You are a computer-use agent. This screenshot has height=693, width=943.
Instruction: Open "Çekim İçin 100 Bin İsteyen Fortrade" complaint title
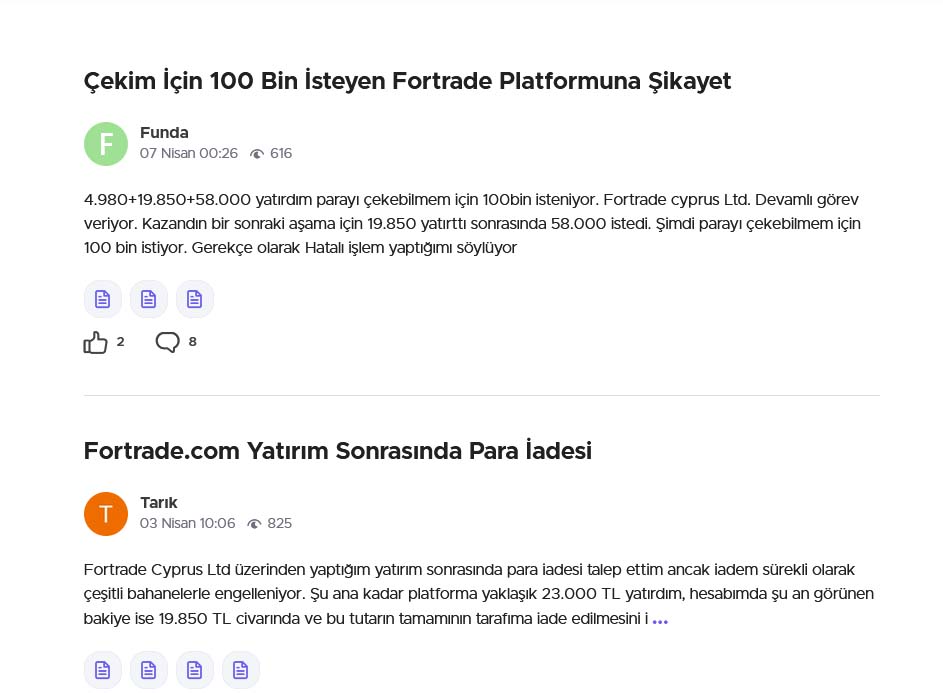pos(407,81)
